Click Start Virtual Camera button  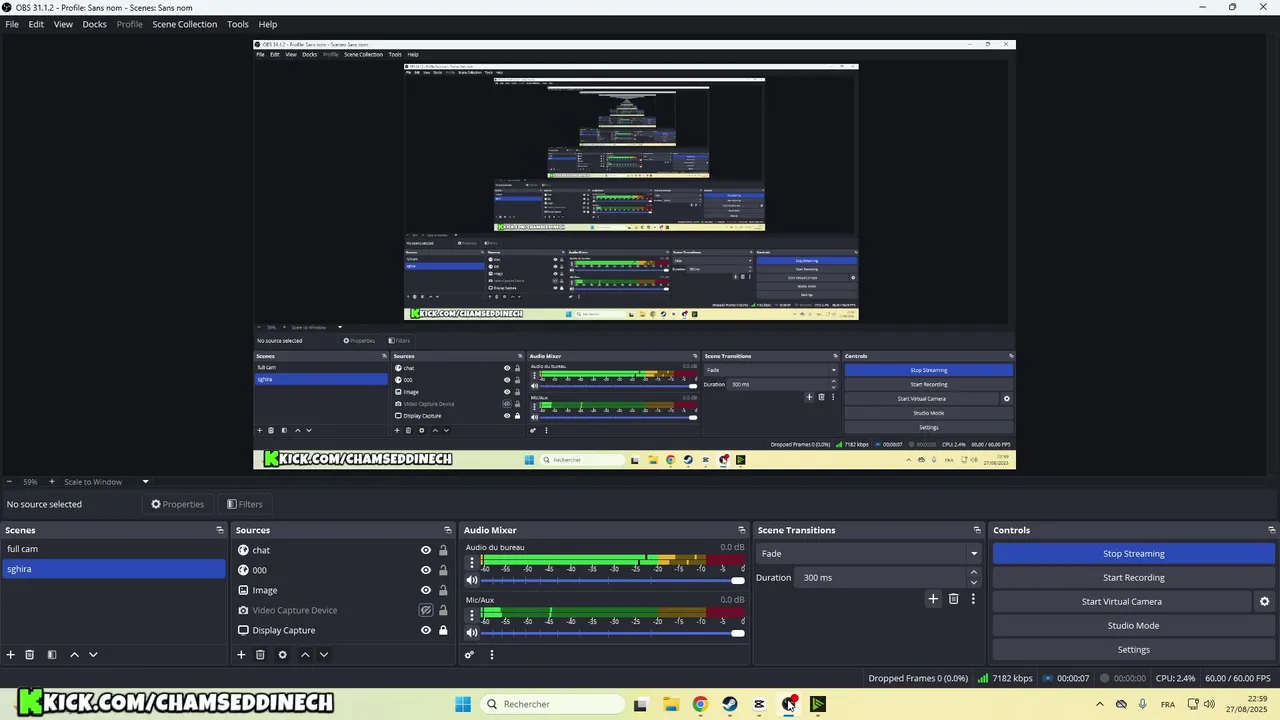pos(1121,601)
